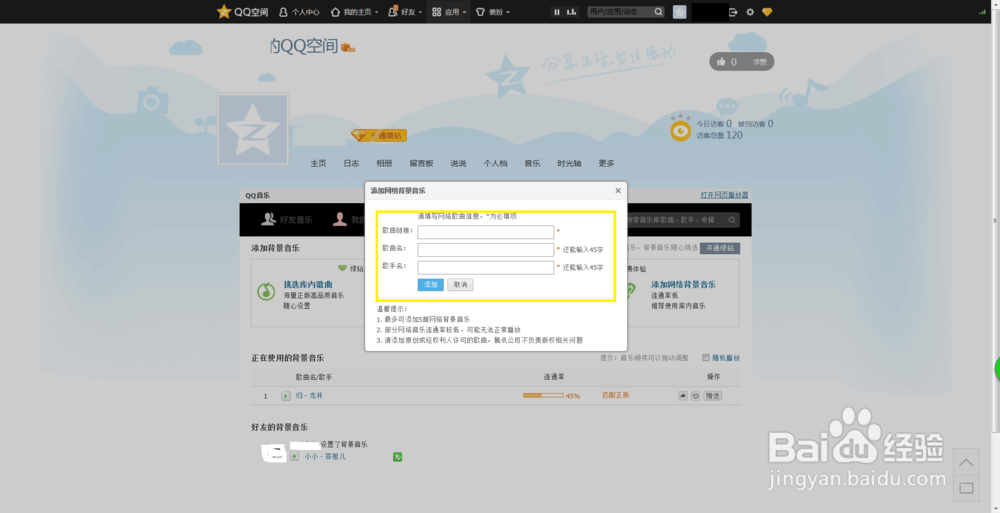The height and width of the screenshot is (513, 1000).
Task: Go to 相册 tab
Action: [384, 163]
